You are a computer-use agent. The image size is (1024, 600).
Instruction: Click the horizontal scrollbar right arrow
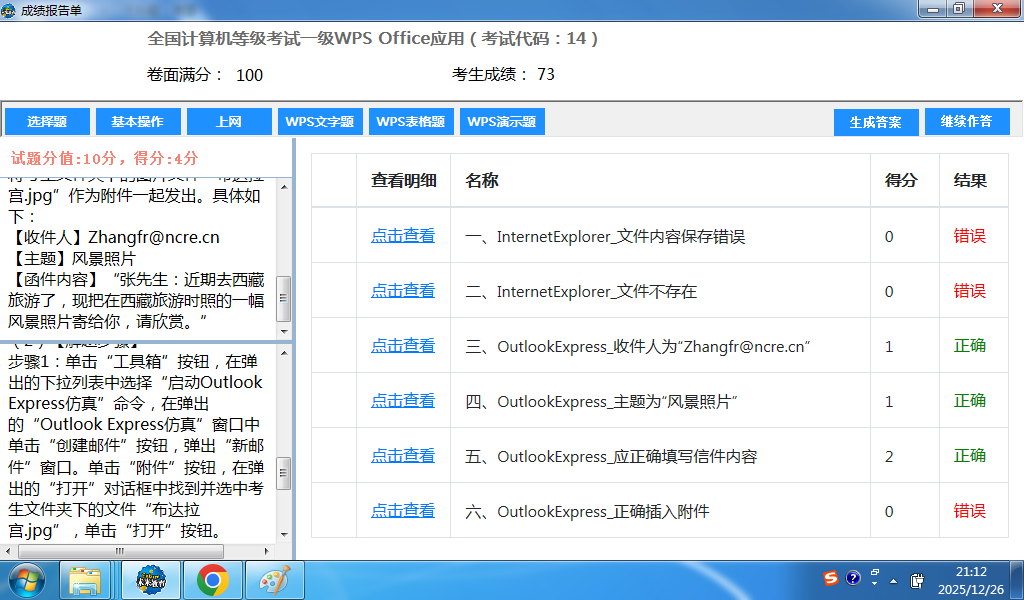(x=267, y=551)
